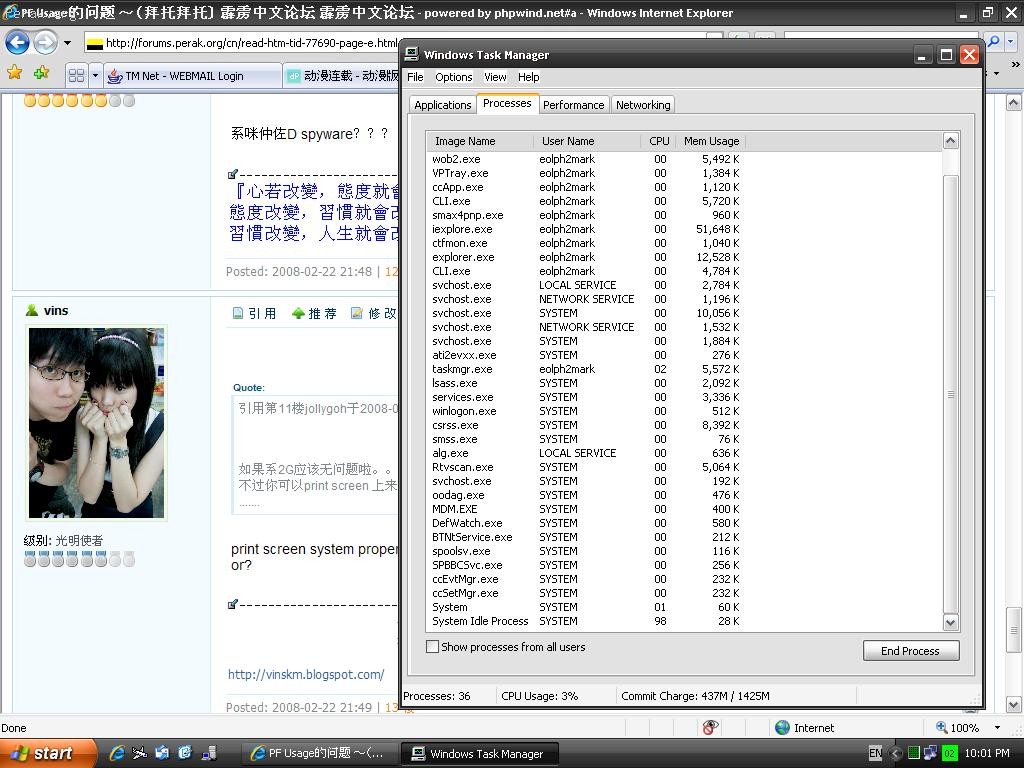
Task: Open the recent pages dropdown arrow beside Forward
Action: click(x=67, y=43)
